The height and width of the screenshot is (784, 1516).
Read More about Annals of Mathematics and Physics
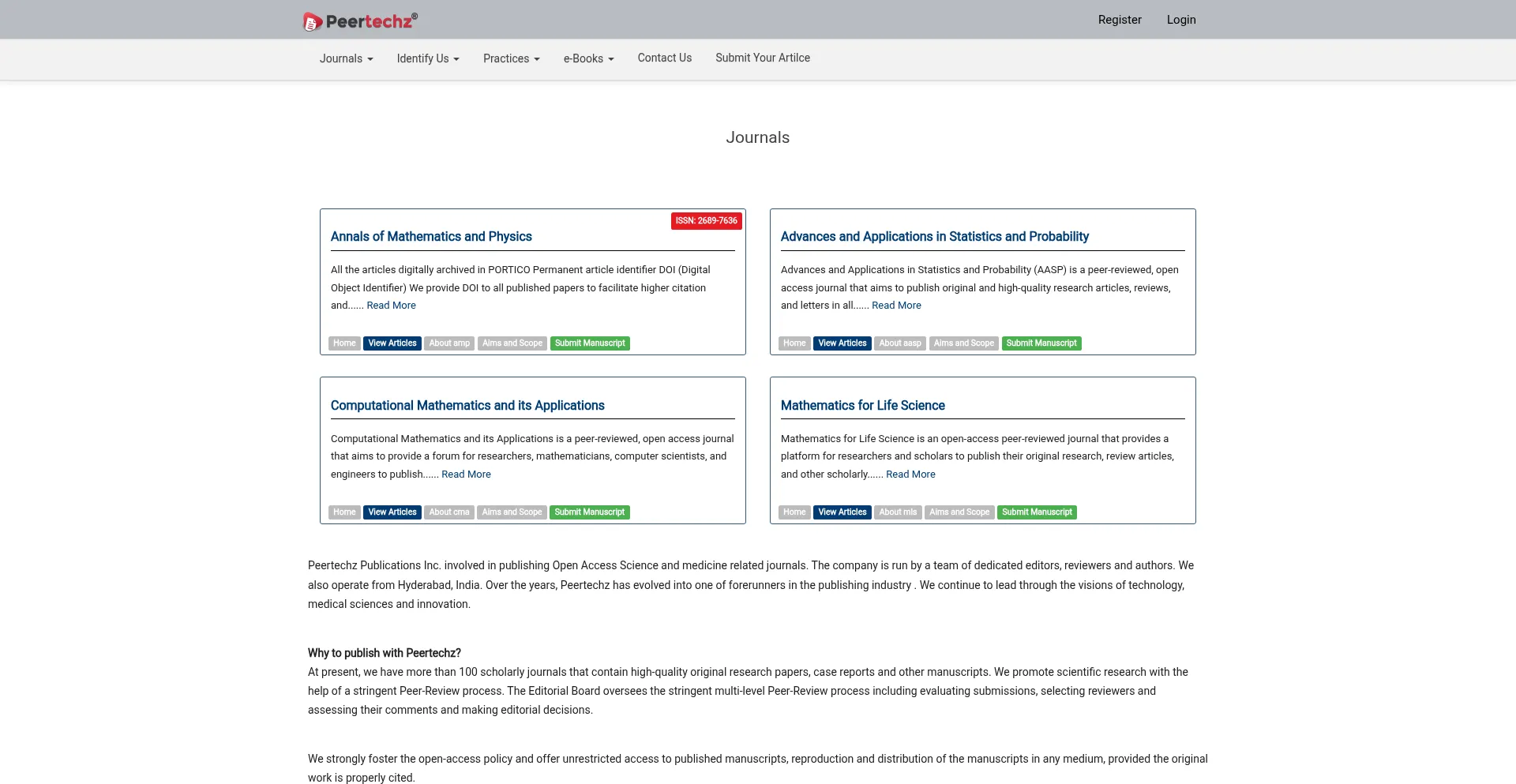click(391, 306)
